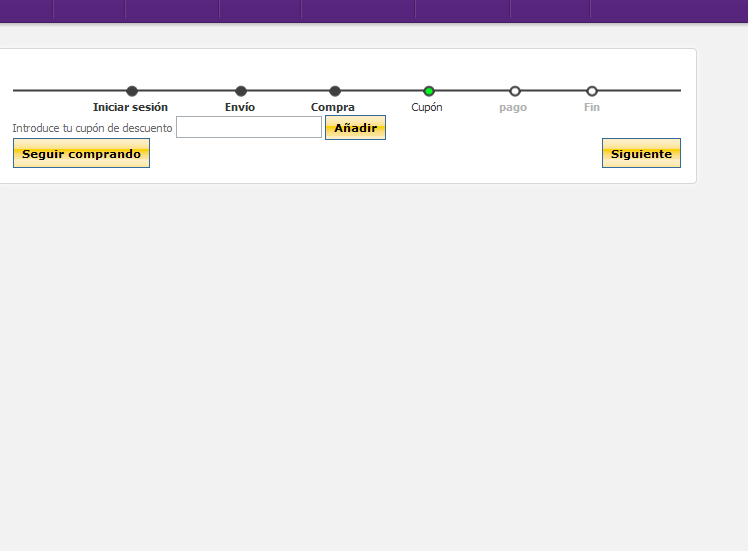Click the Seguir comprando button
The width and height of the screenshot is (748, 551).
coord(82,153)
